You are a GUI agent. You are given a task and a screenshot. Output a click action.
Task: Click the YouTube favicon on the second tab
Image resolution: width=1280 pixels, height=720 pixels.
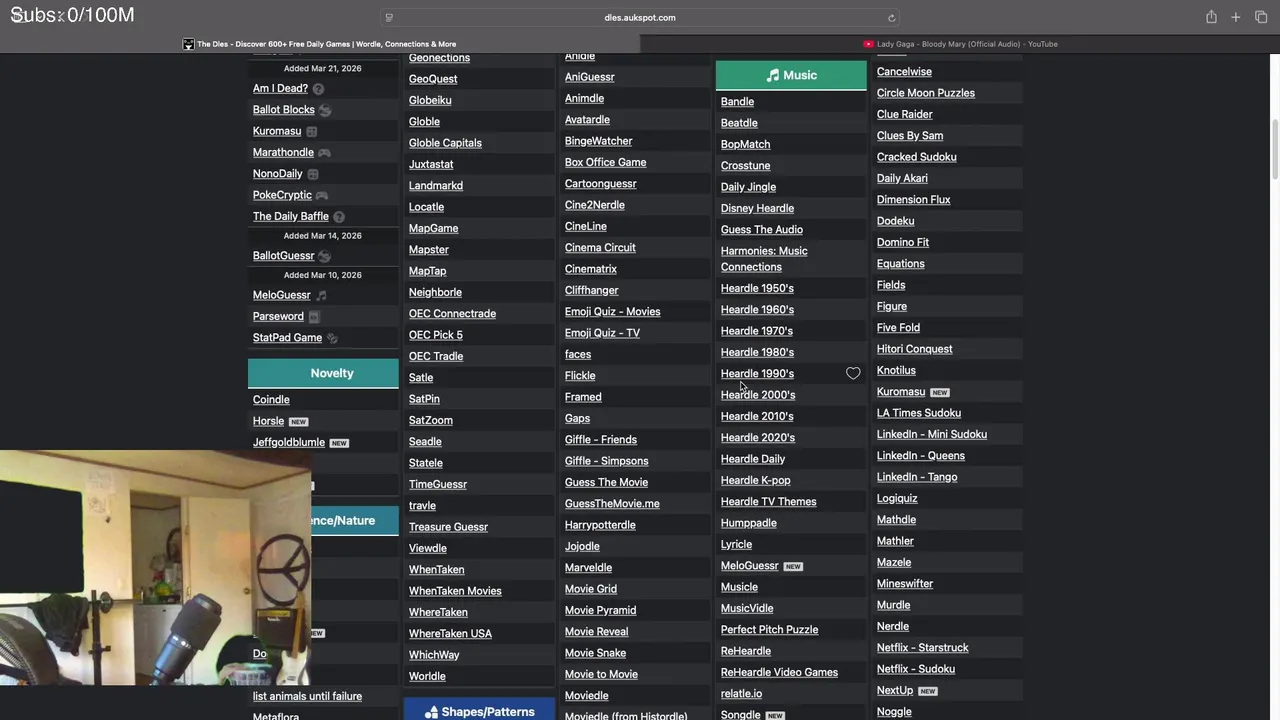[869, 44]
